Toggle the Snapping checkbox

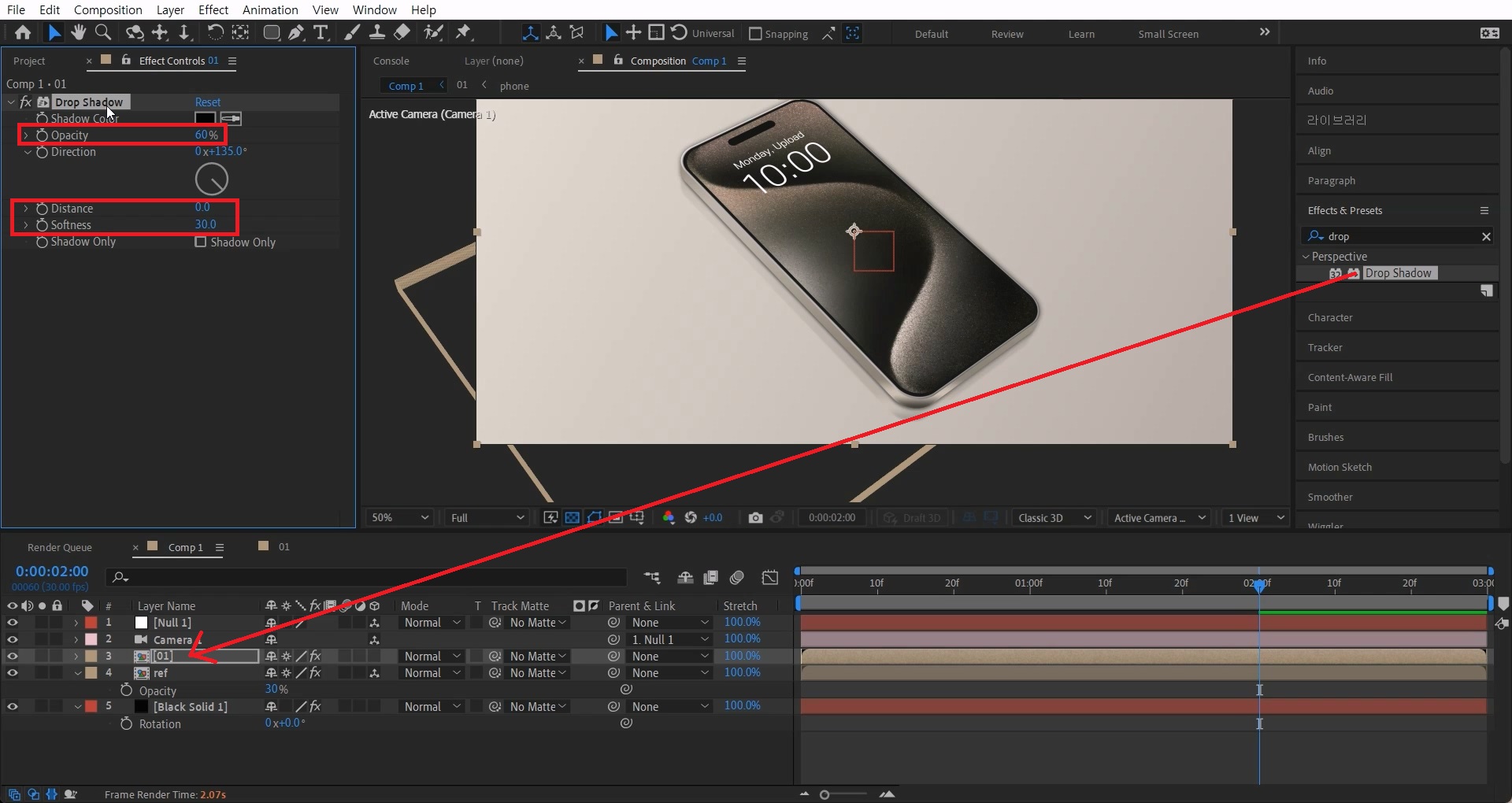pos(755,34)
